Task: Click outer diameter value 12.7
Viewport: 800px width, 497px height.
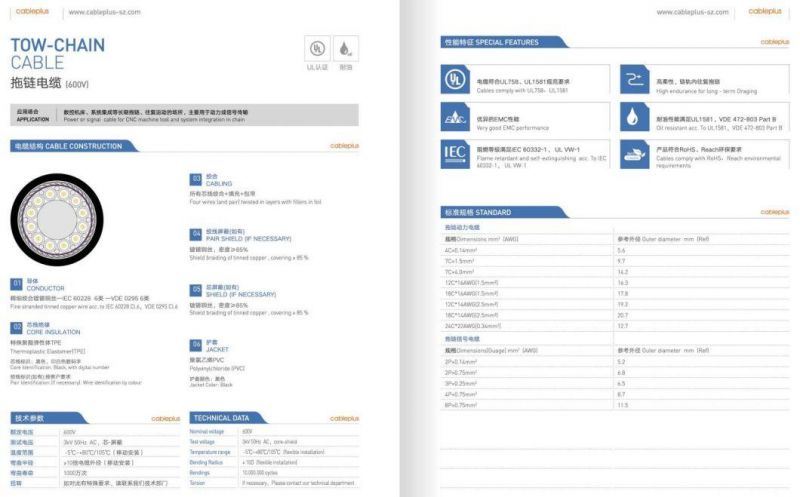Action: 622,326
